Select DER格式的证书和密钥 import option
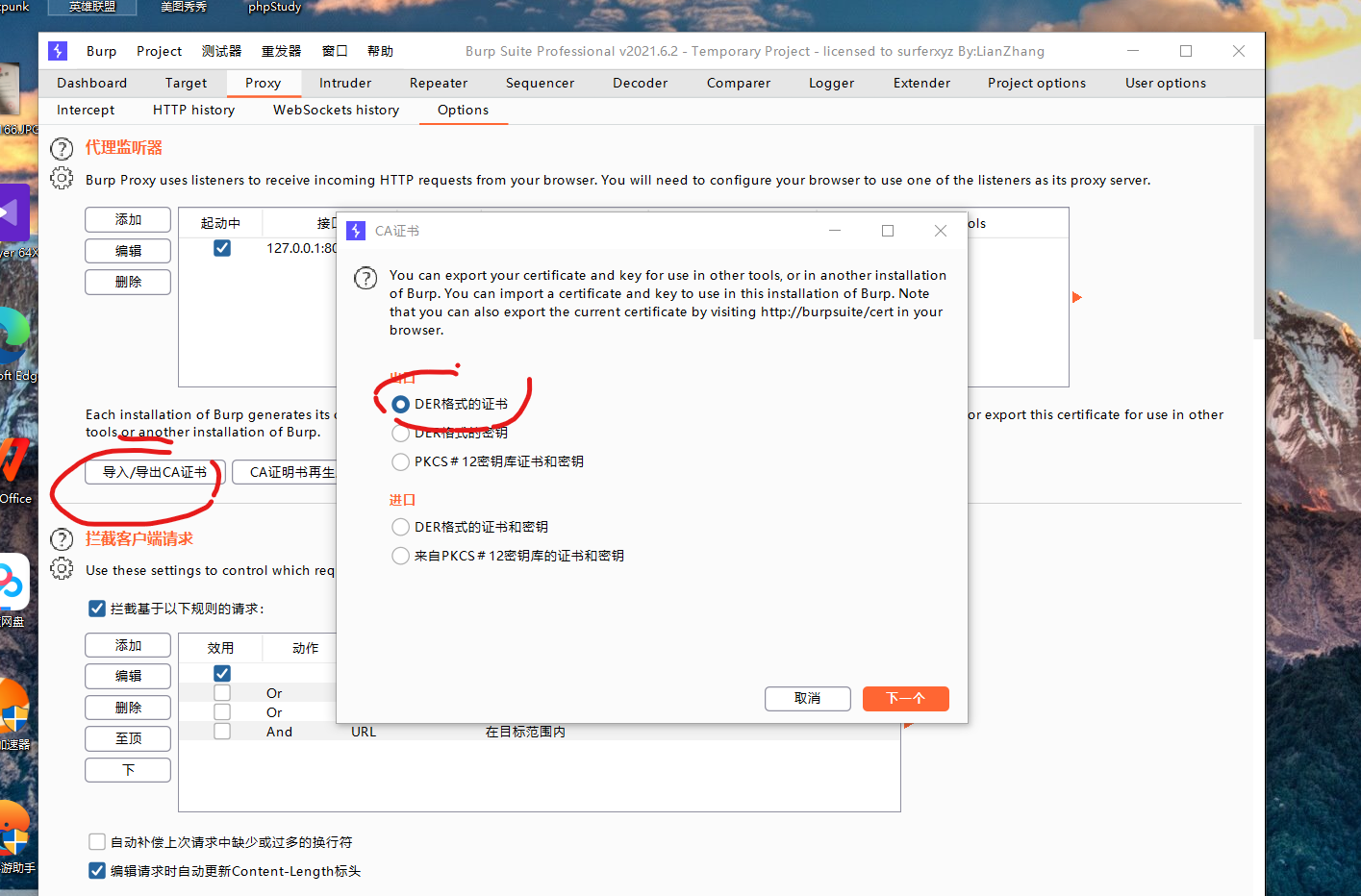This screenshot has height=896, width=1361. [401, 527]
